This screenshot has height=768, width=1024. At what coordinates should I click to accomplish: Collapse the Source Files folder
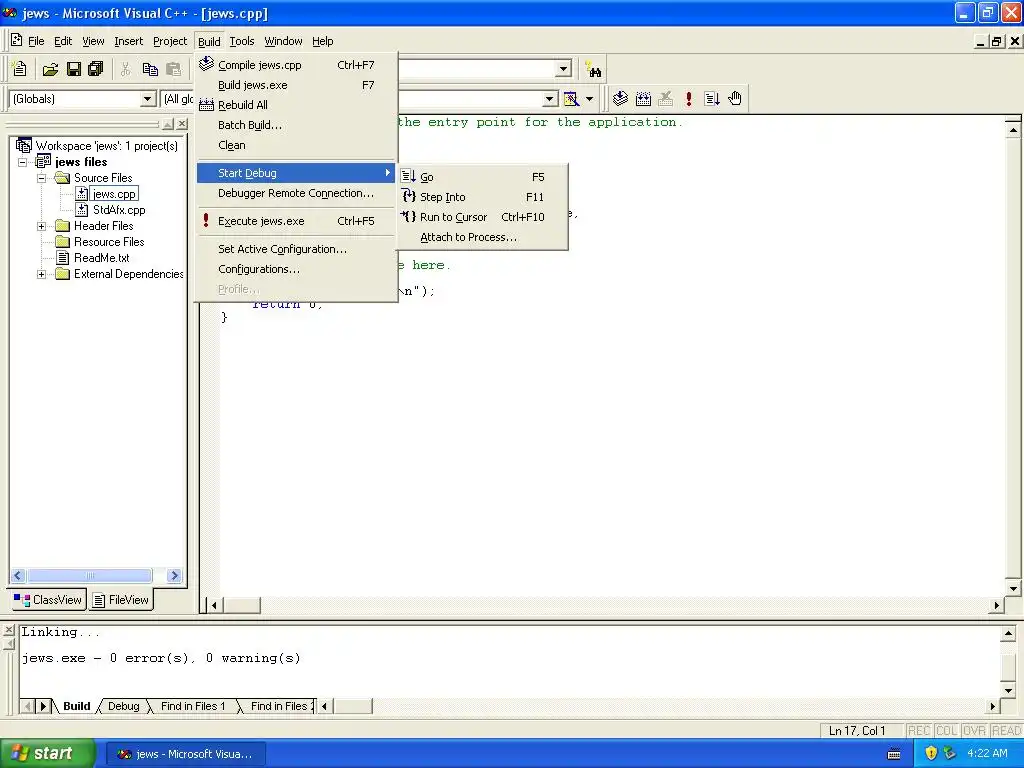pyautogui.click(x=41, y=178)
